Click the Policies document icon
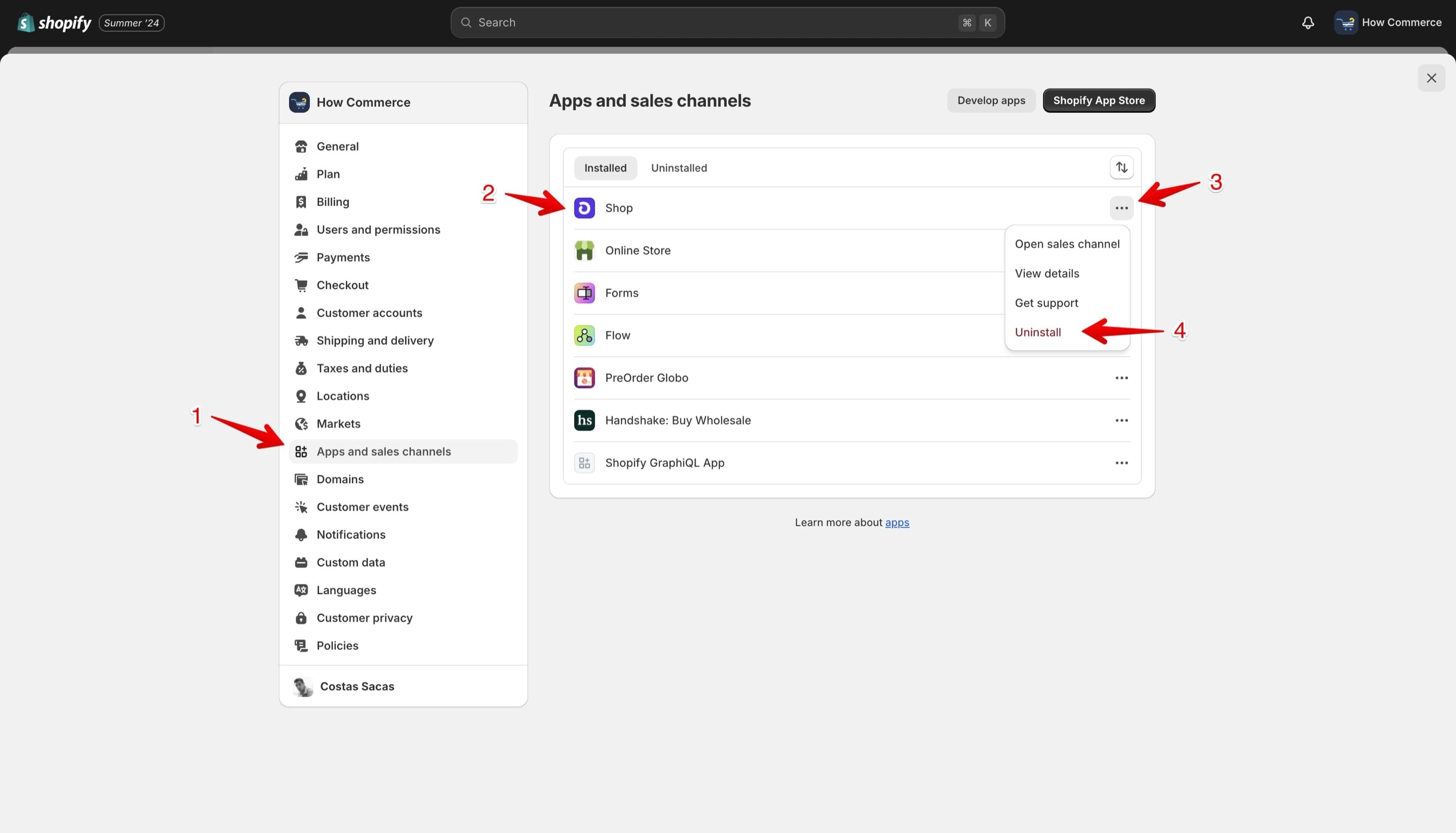 (301, 646)
